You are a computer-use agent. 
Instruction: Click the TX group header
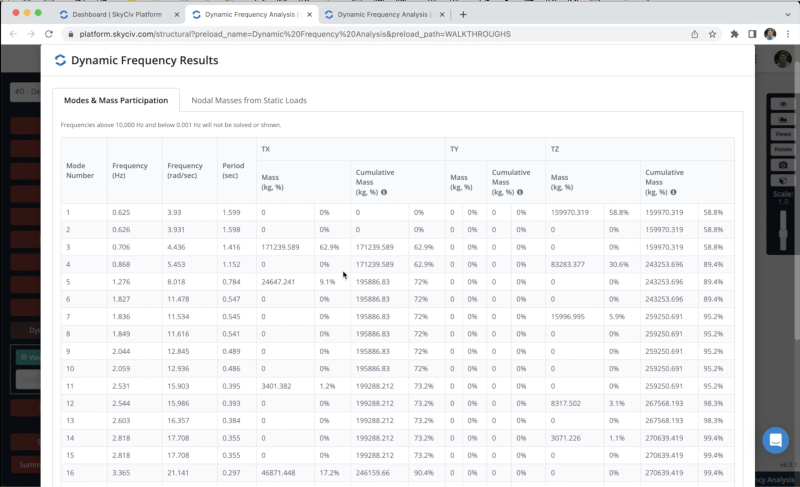coord(351,149)
